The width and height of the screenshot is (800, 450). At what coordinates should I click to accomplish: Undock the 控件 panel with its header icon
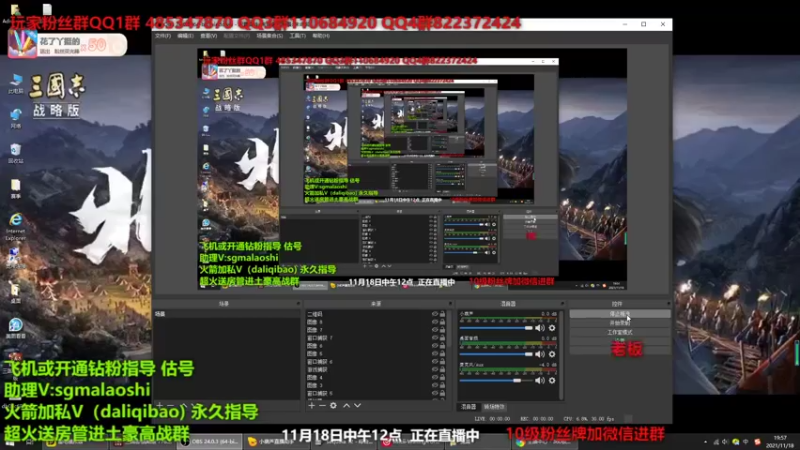pos(668,304)
